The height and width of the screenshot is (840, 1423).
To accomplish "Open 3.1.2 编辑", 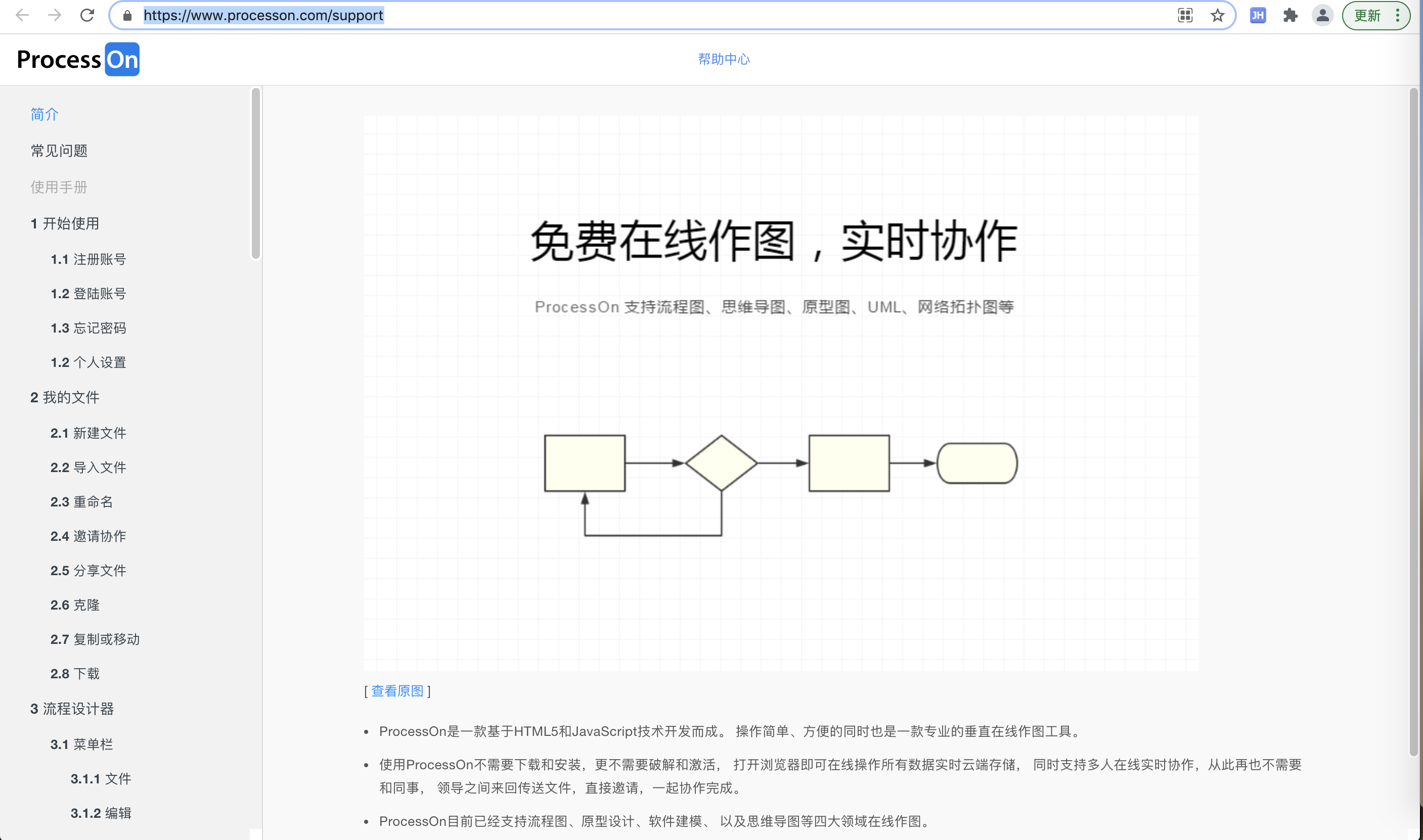I will coord(101,813).
